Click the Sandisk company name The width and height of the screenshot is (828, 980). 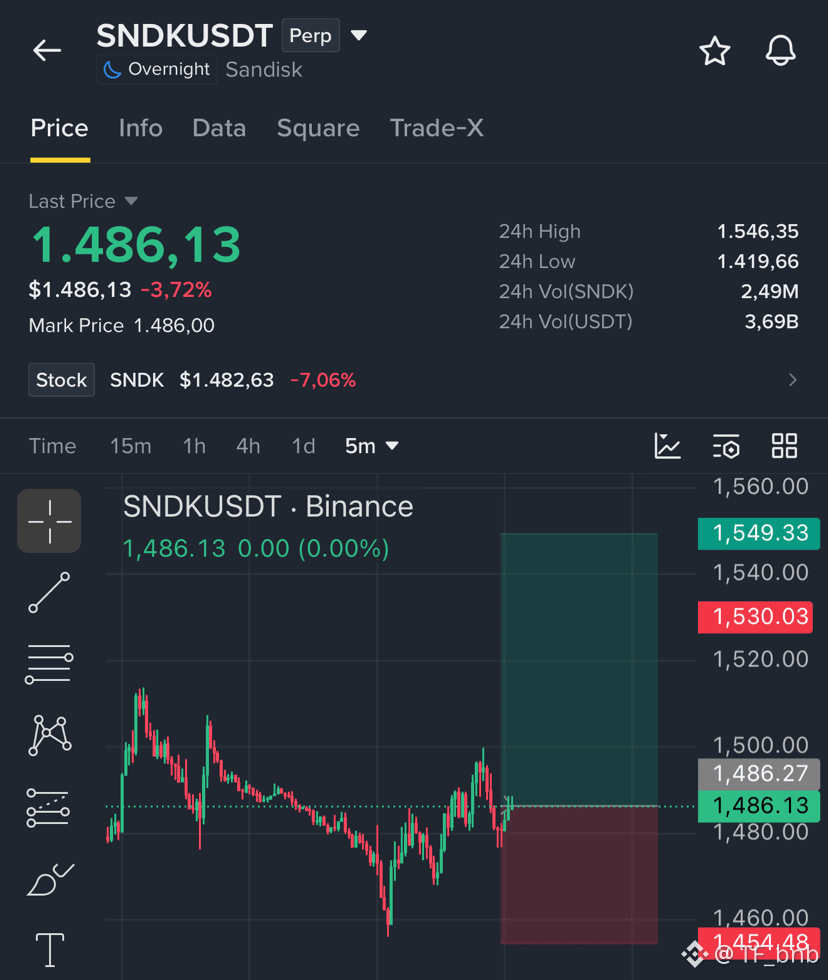click(264, 69)
